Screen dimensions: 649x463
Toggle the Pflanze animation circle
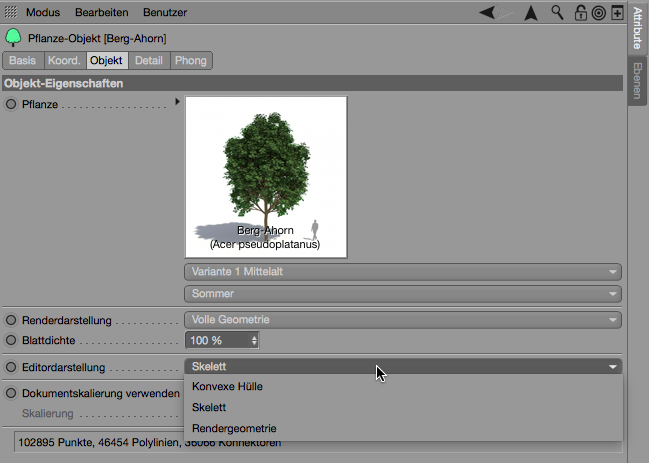click(x=11, y=104)
